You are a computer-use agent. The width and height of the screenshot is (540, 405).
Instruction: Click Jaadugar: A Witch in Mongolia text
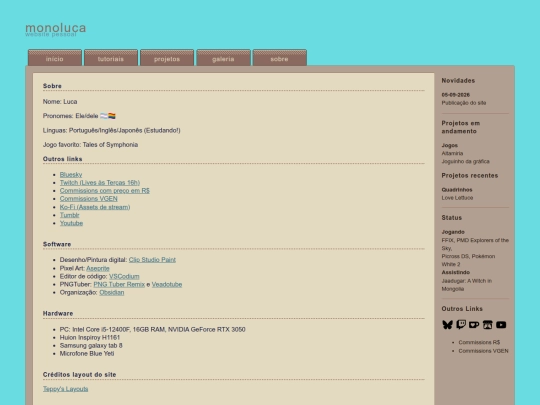[467, 285]
